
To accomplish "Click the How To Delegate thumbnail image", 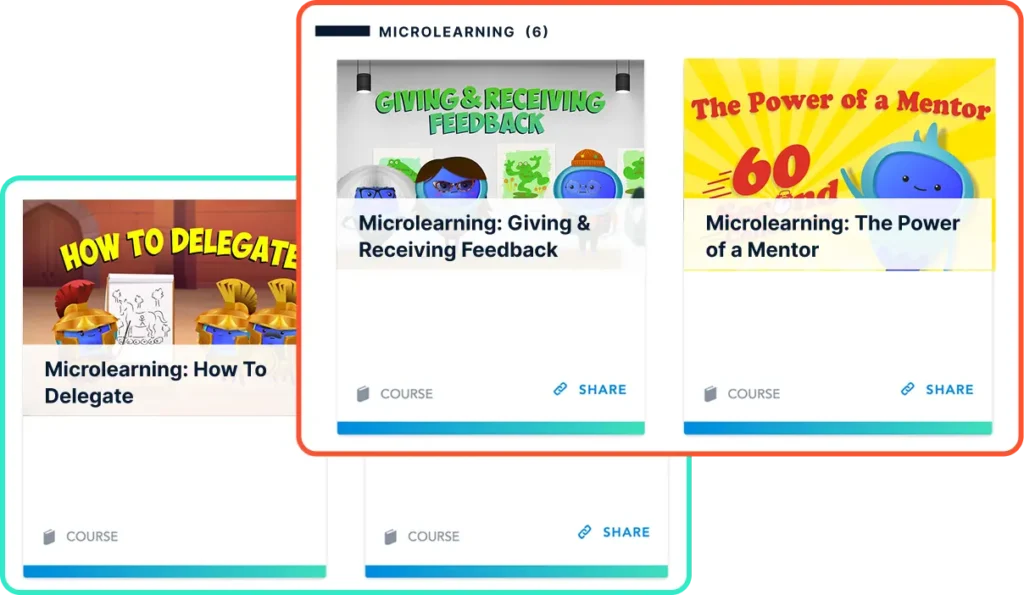I will [160, 272].
